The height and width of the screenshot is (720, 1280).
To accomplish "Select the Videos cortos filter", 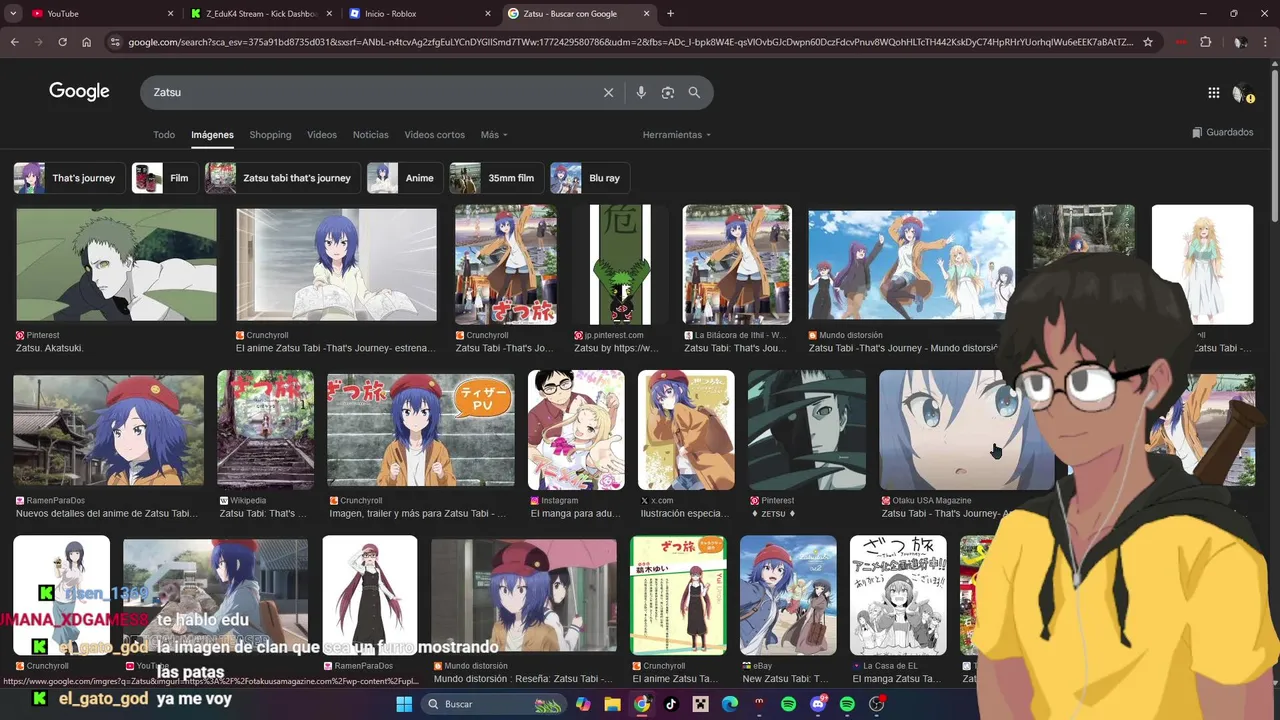I will [x=434, y=134].
